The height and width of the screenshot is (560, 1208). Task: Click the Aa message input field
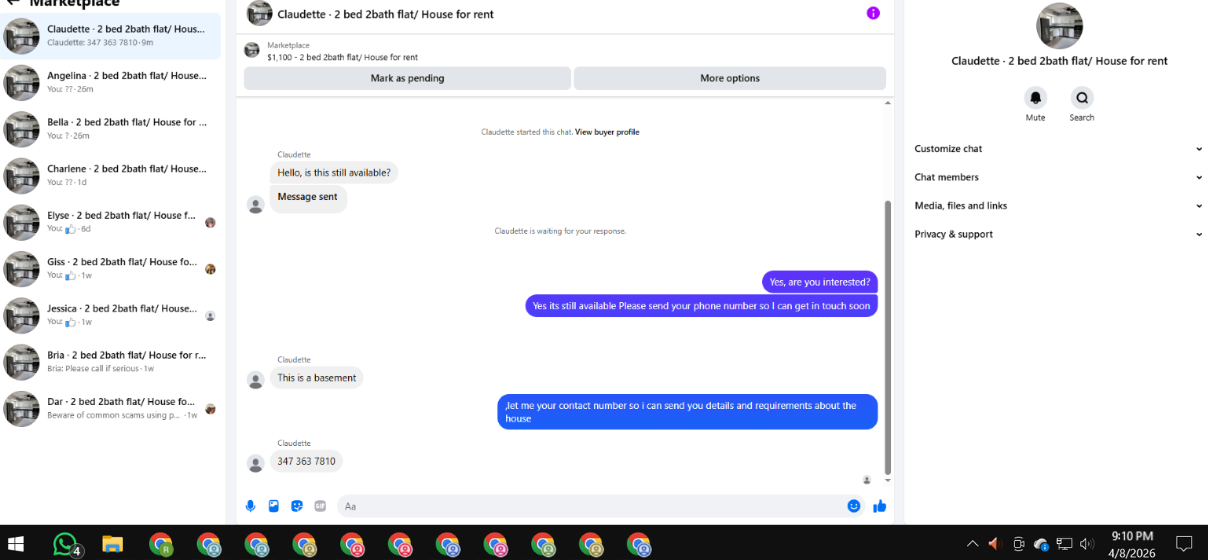point(590,506)
